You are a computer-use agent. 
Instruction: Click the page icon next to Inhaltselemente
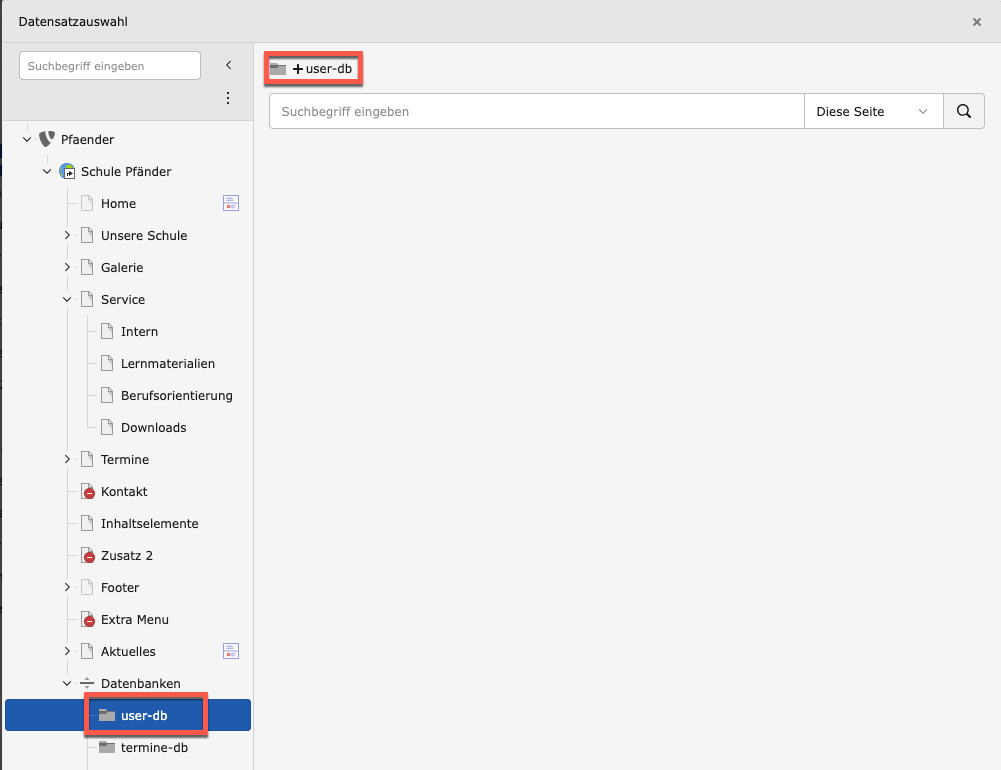click(87, 524)
